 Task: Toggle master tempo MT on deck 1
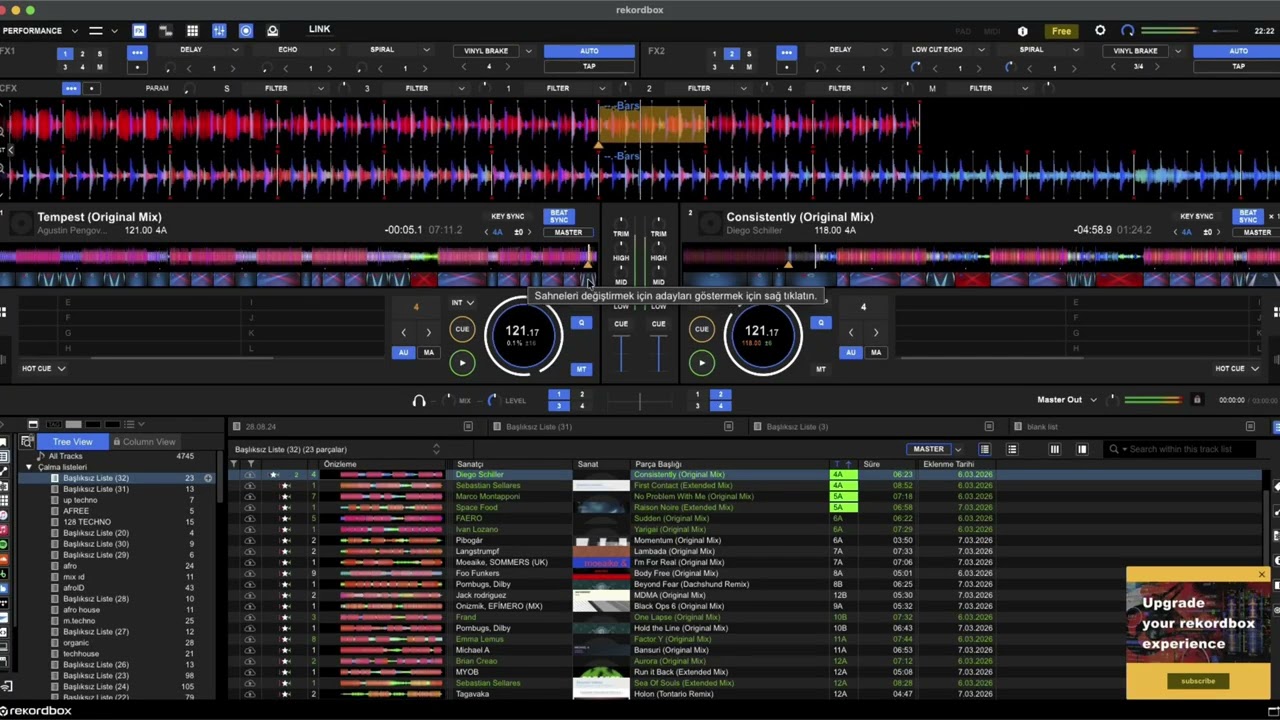[x=581, y=369]
